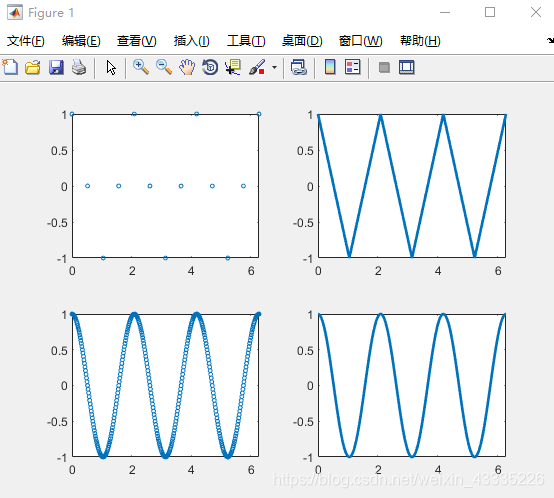Open the 帮助(H) menu

tap(420, 41)
